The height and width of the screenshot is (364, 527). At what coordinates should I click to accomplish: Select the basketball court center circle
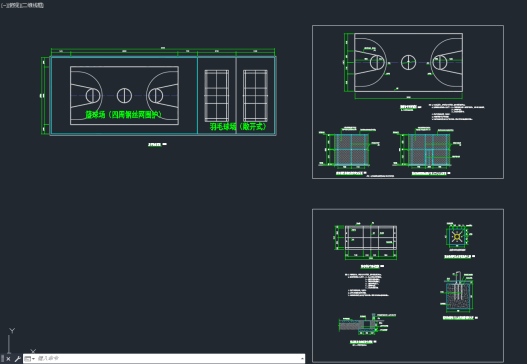[x=124, y=95]
